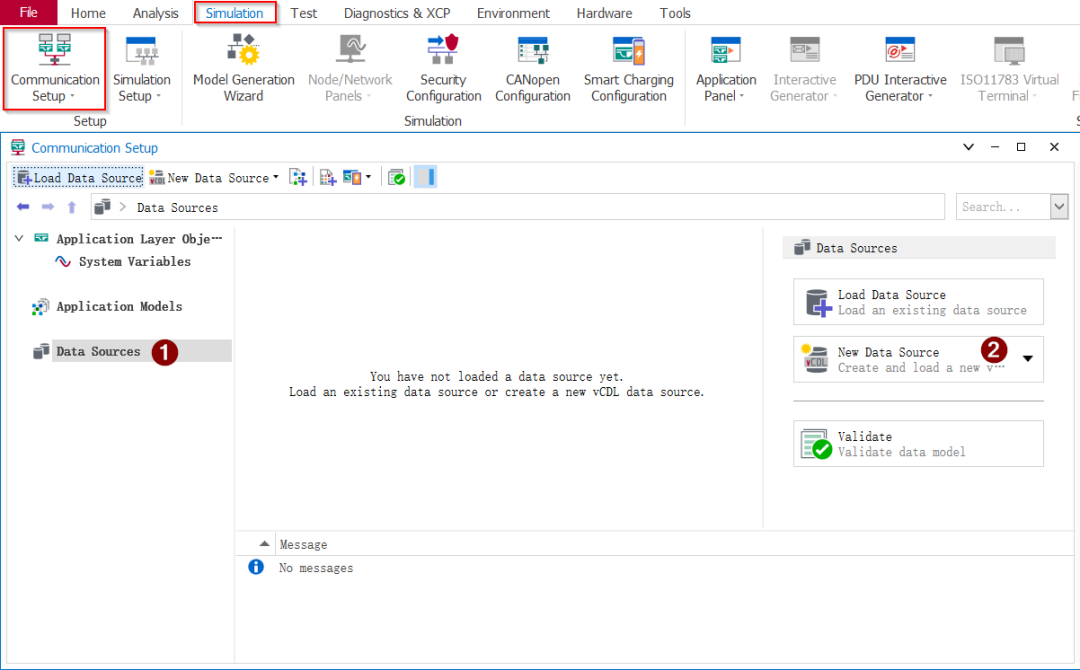Click the green check validate toolbar icon
This screenshot has width=1080, height=670.
click(x=397, y=178)
